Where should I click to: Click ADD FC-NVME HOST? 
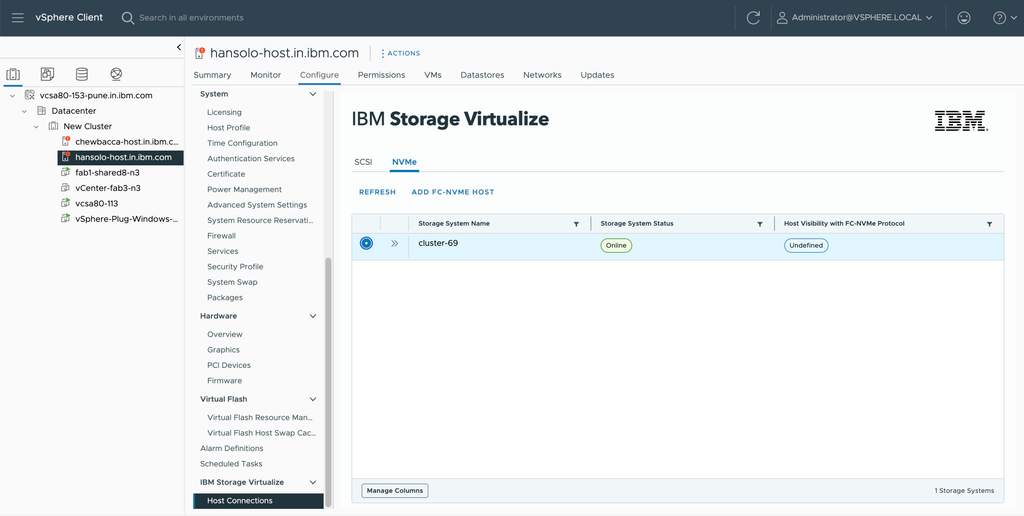[453, 192]
